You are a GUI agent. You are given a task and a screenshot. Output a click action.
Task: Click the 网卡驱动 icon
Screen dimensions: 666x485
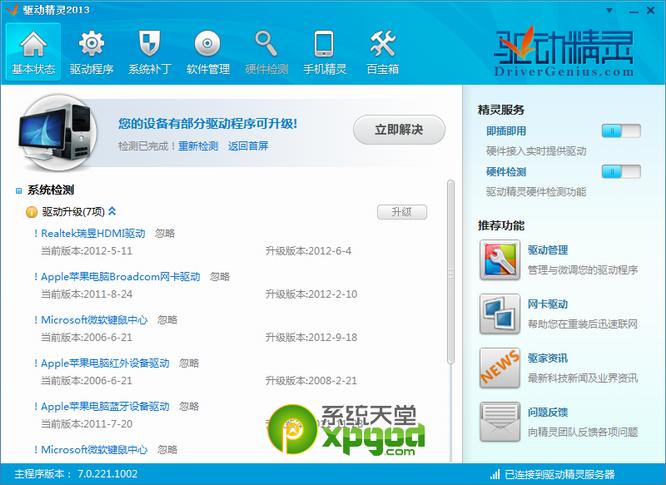point(498,311)
